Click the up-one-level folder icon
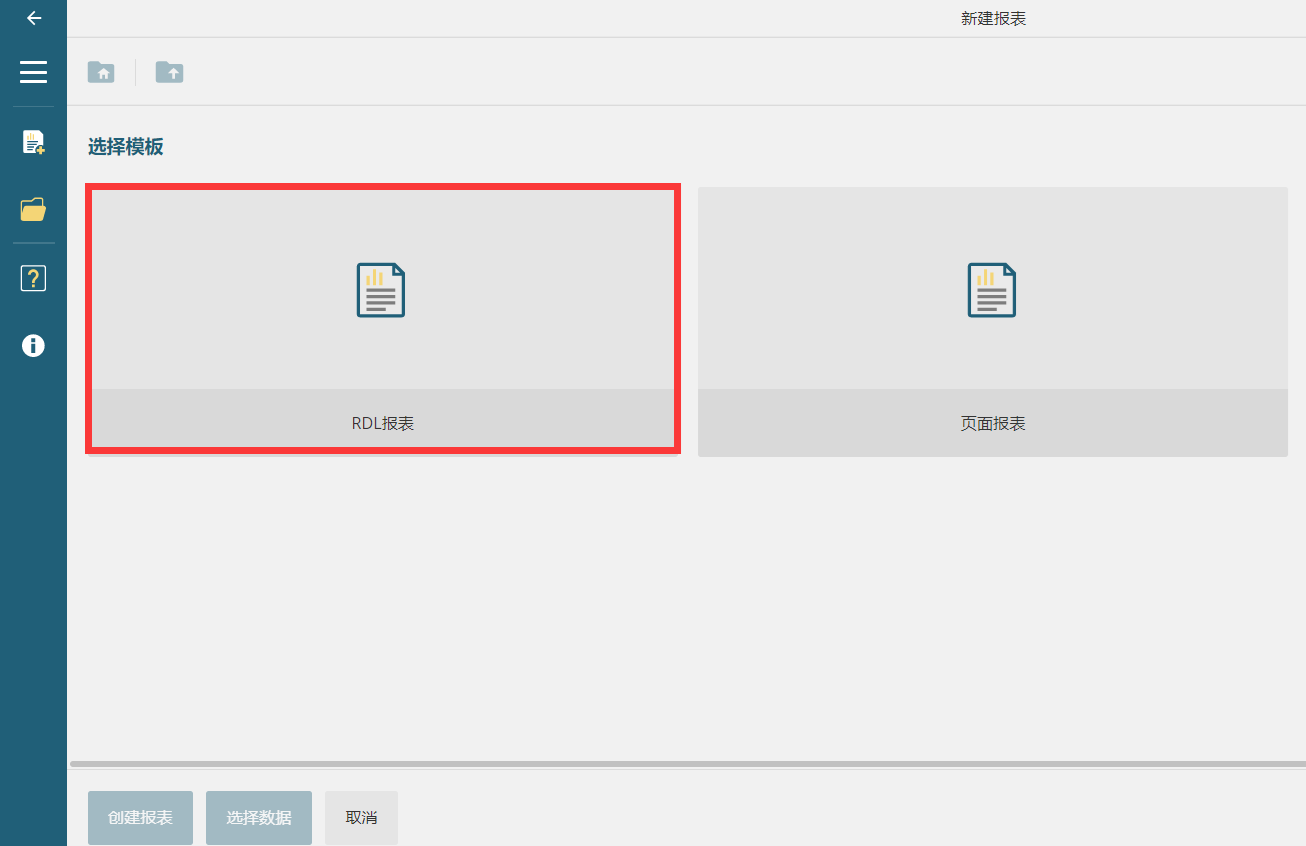The image size is (1306, 846). click(169, 72)
